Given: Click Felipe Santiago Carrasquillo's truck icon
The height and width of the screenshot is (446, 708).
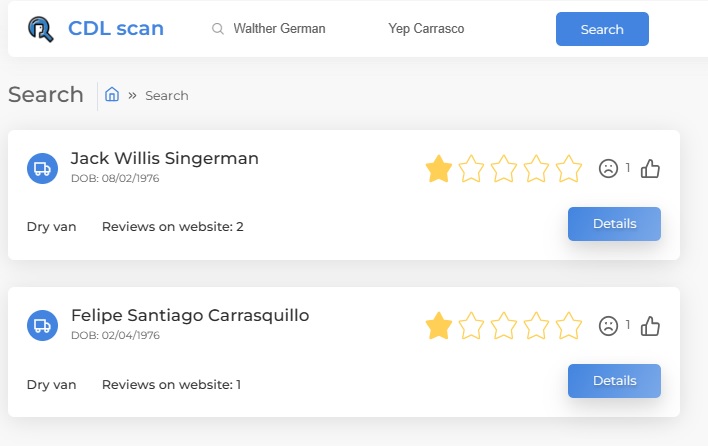Looking at the screenshot, I should click(42, 325).
